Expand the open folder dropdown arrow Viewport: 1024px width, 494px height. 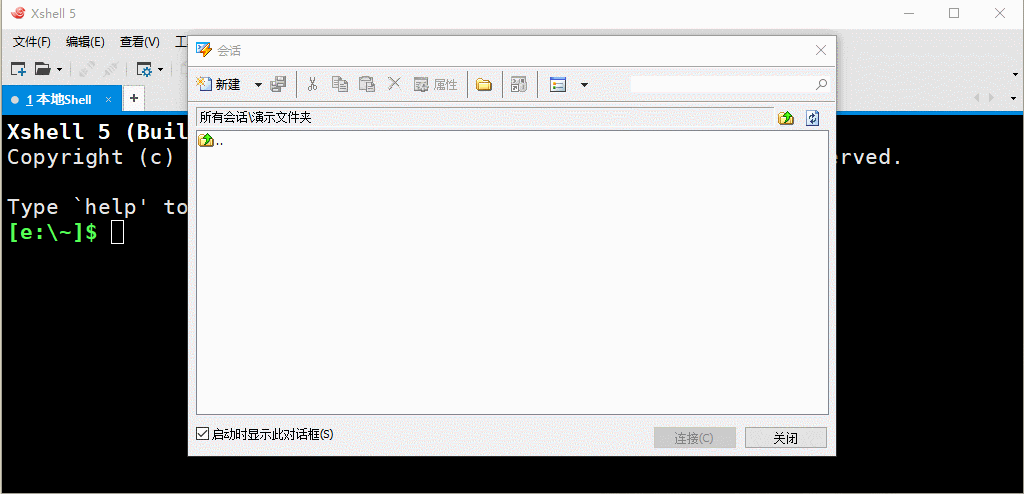coord(59,69)
